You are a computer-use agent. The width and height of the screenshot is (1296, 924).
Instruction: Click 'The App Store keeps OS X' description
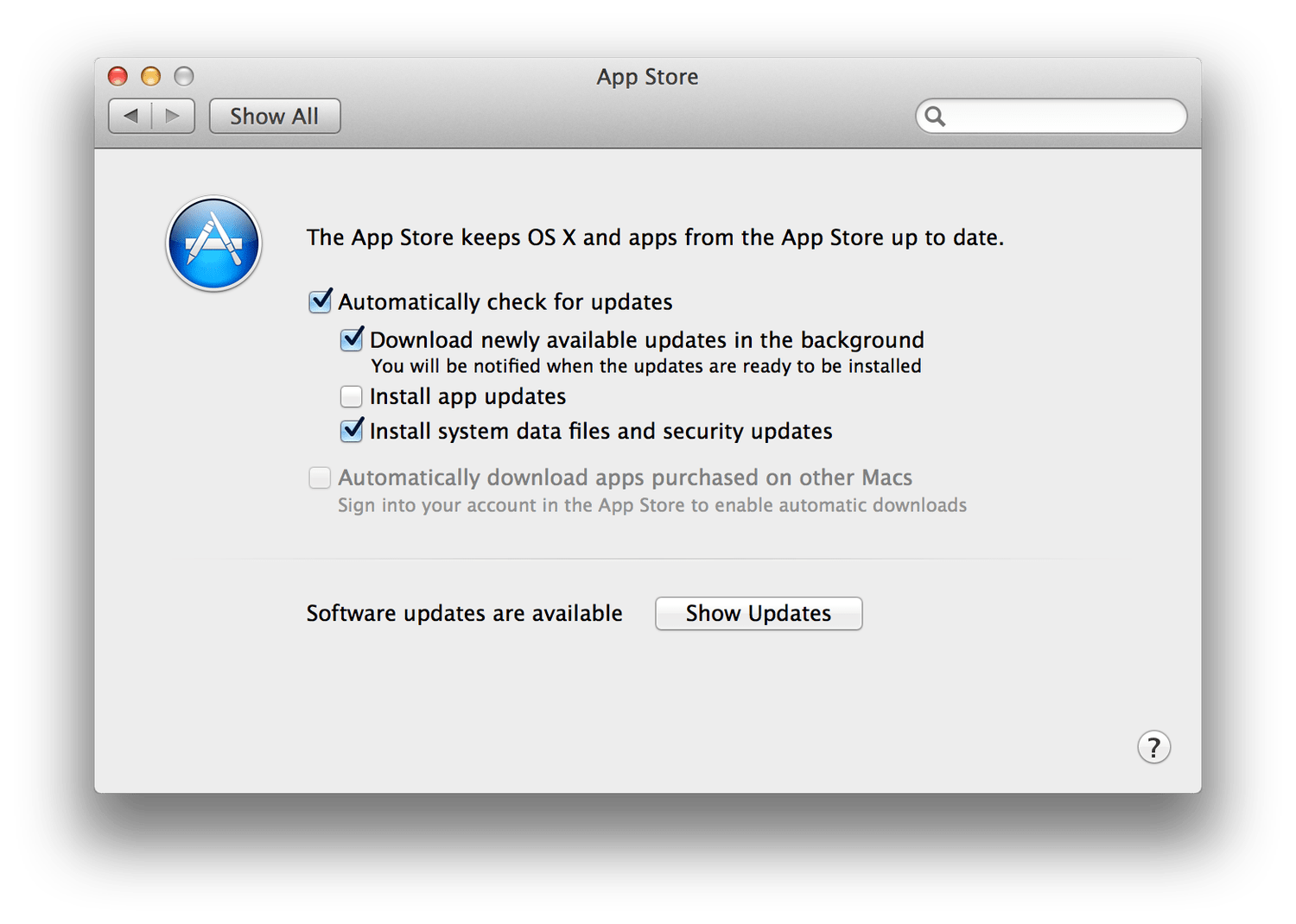coord(655,237)
